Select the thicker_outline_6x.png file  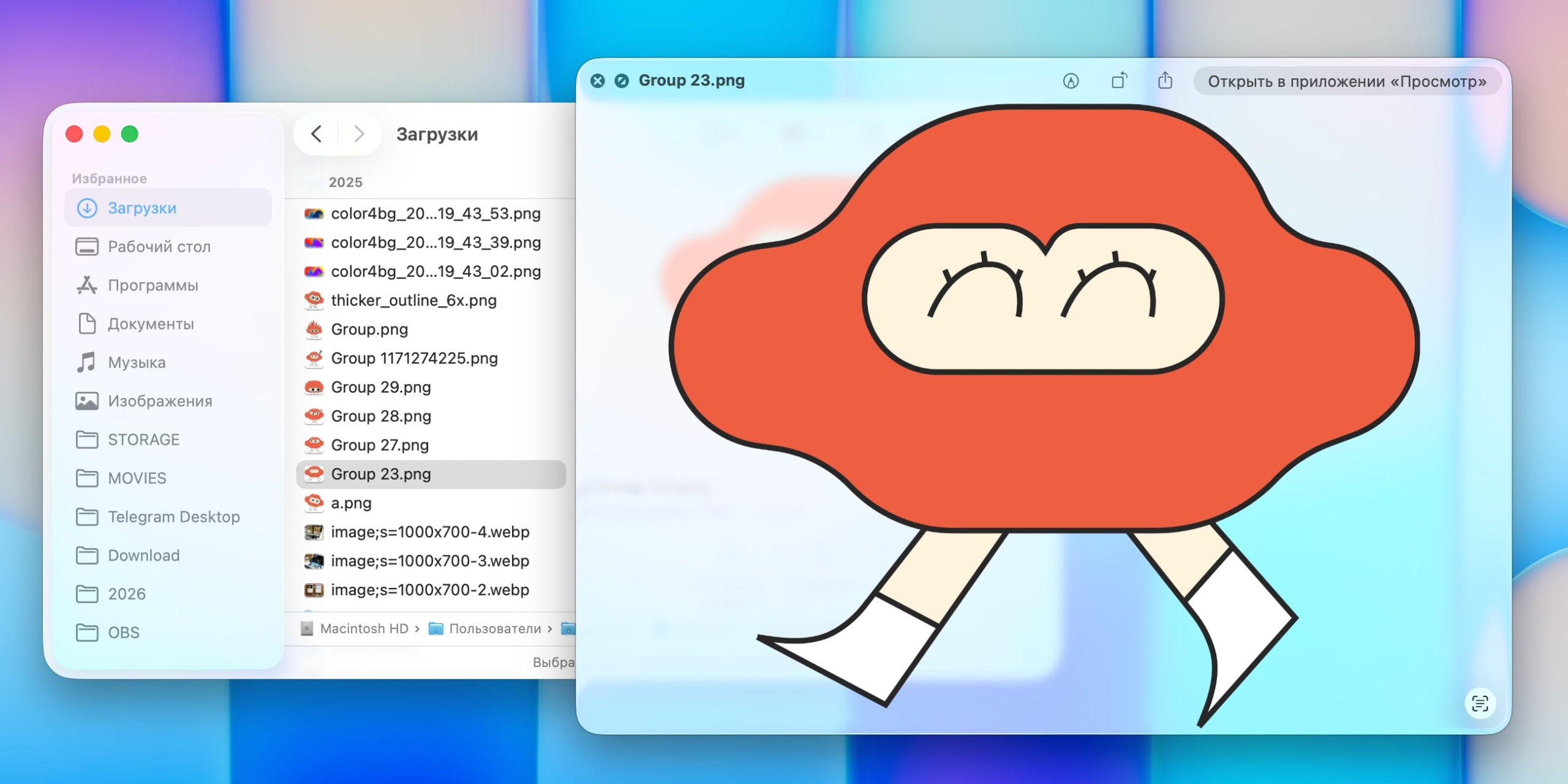(414, 300)
